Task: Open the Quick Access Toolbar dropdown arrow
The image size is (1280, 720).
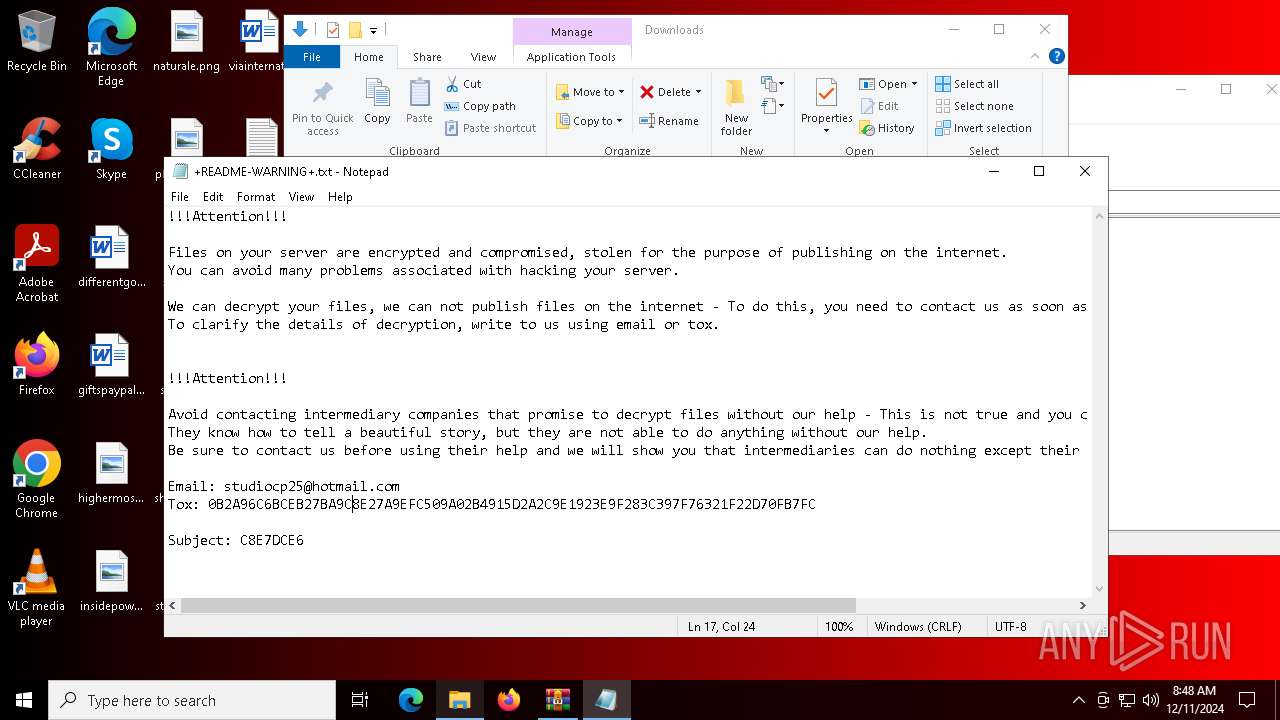Action: (x=373, y=31)
